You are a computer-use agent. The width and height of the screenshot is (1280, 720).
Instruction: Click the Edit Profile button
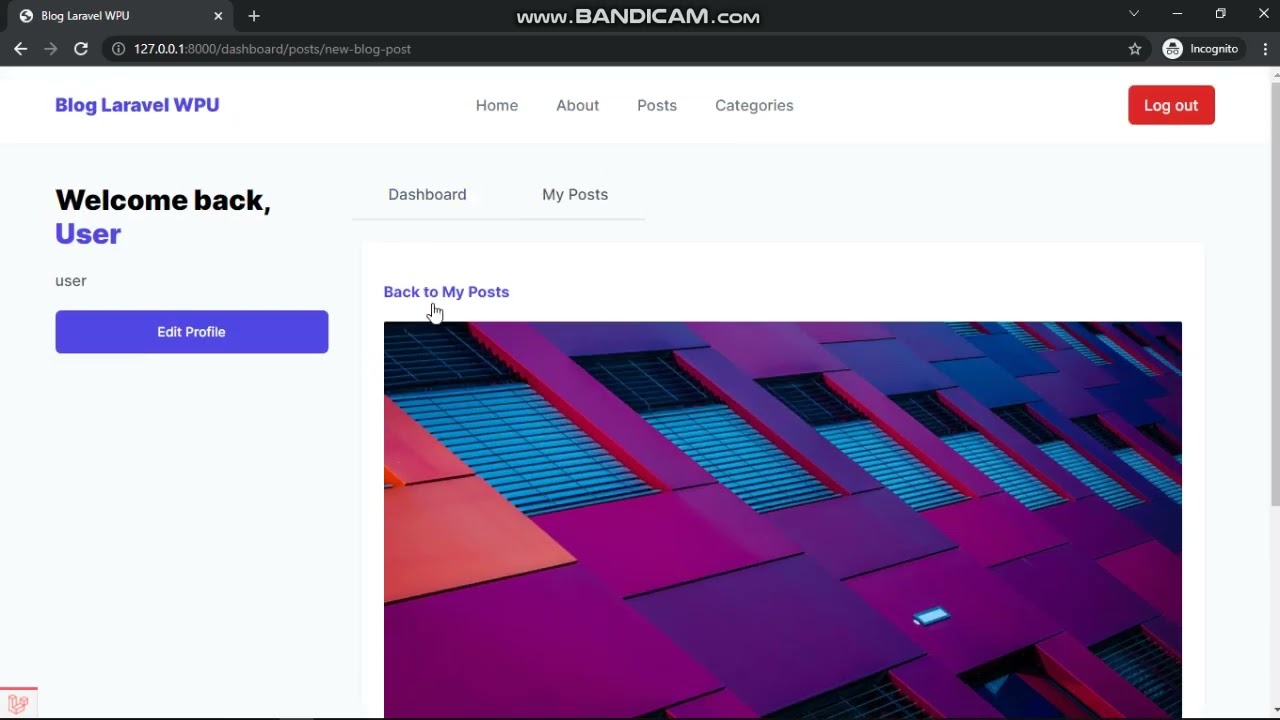click(191, 332)
